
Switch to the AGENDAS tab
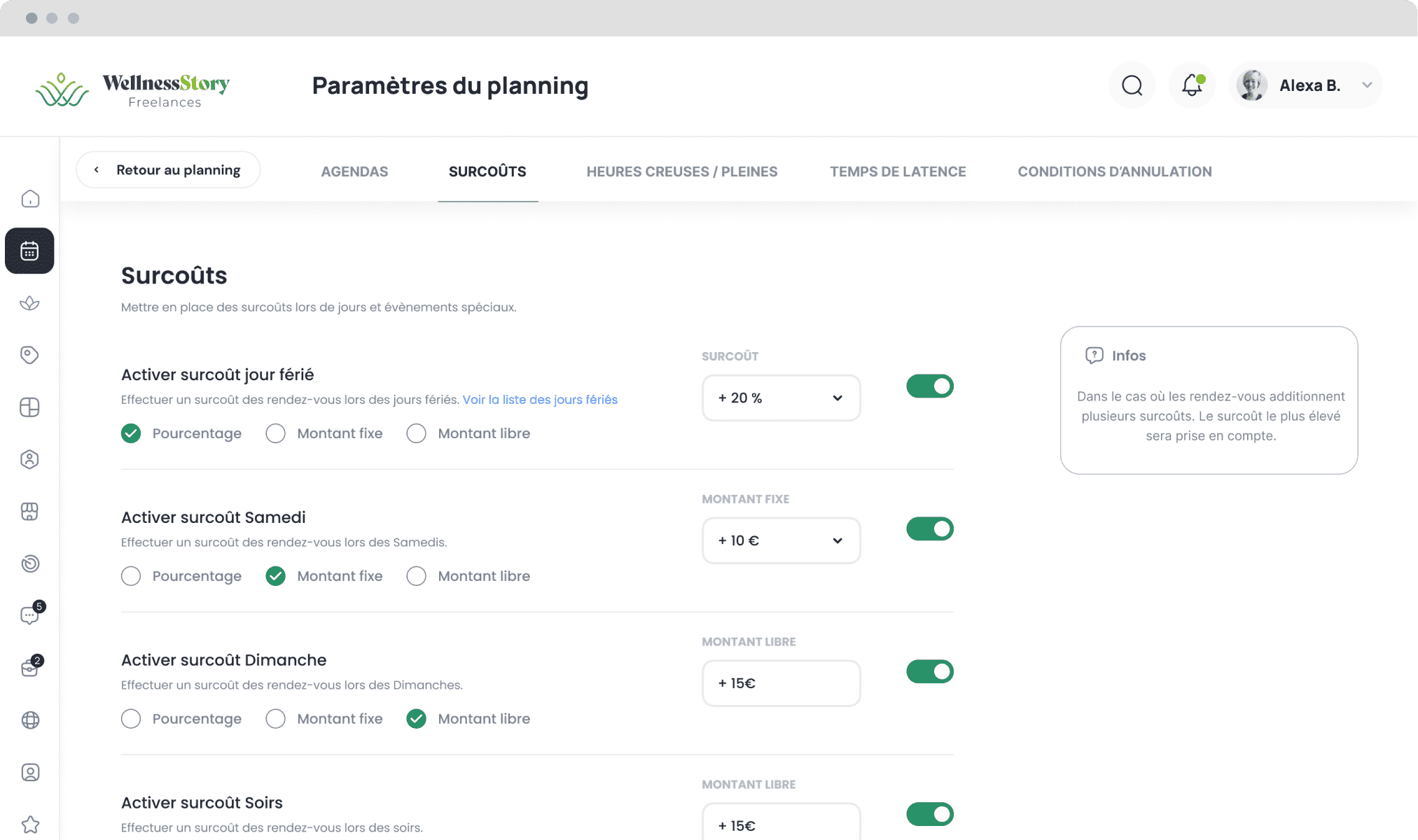[354, 172]
